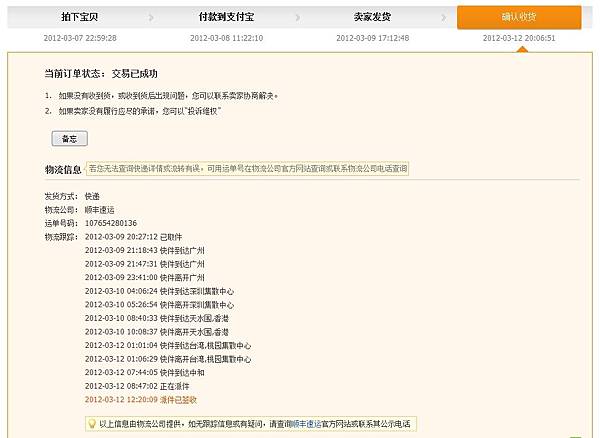Click the 23:41:00 快件离开广州 entry
The width and height of the screenshot is (600, 438).
[145, 277]
